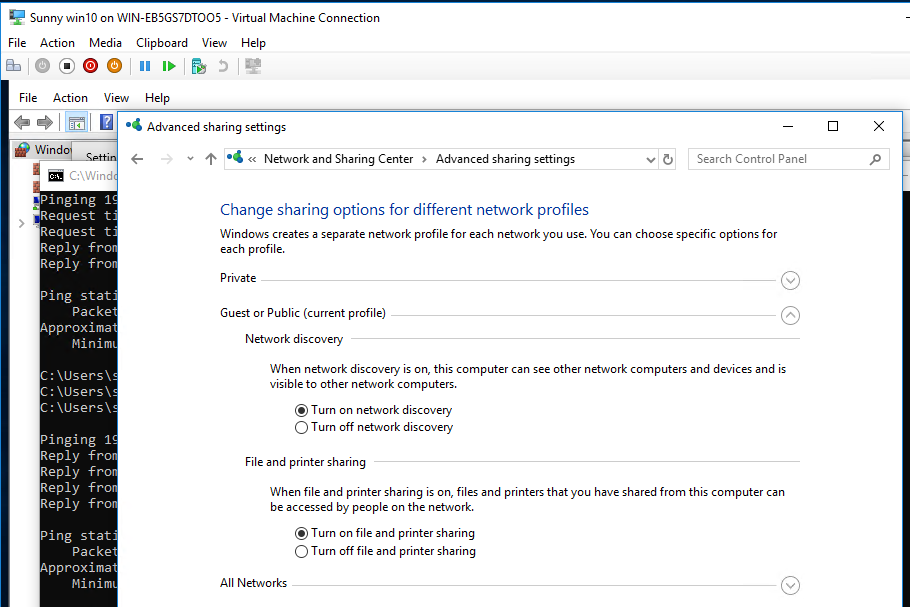Image resolution: width=910 pixels, height=607 pixels.
Task: Click the Advanced sharing settings title icon
Action: tap(134, 125)
